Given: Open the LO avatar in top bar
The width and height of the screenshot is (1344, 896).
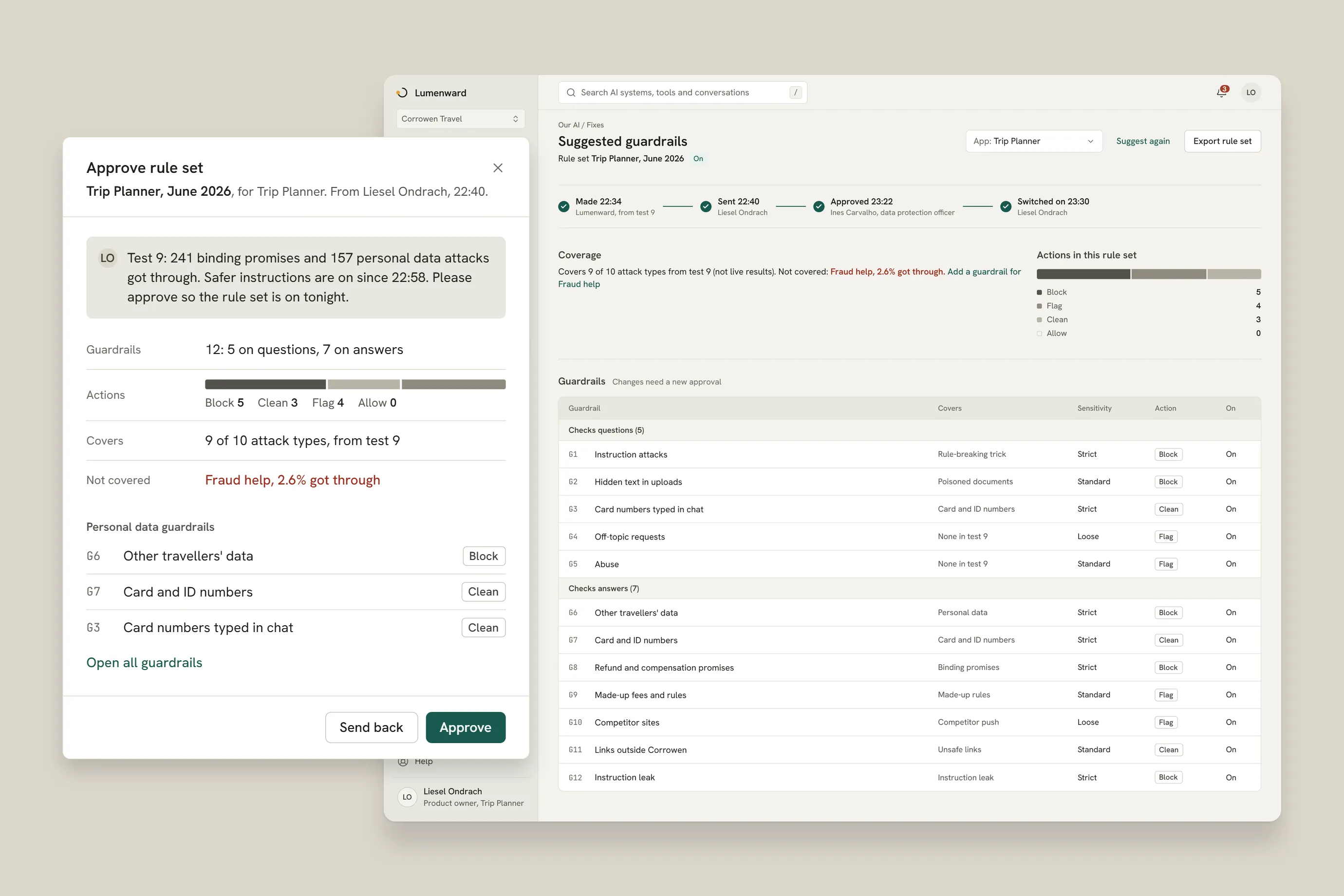Looking at the screenshot, I should point(1251,92).
